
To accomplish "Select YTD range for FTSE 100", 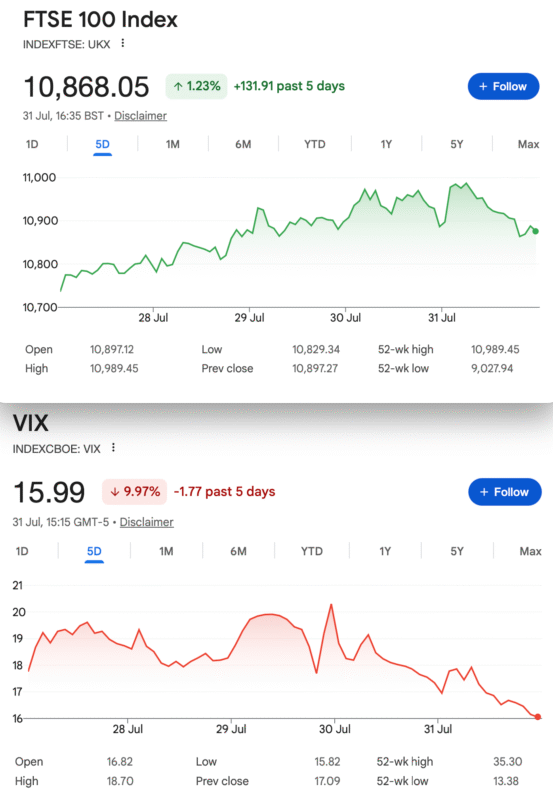I will [314, 144].
